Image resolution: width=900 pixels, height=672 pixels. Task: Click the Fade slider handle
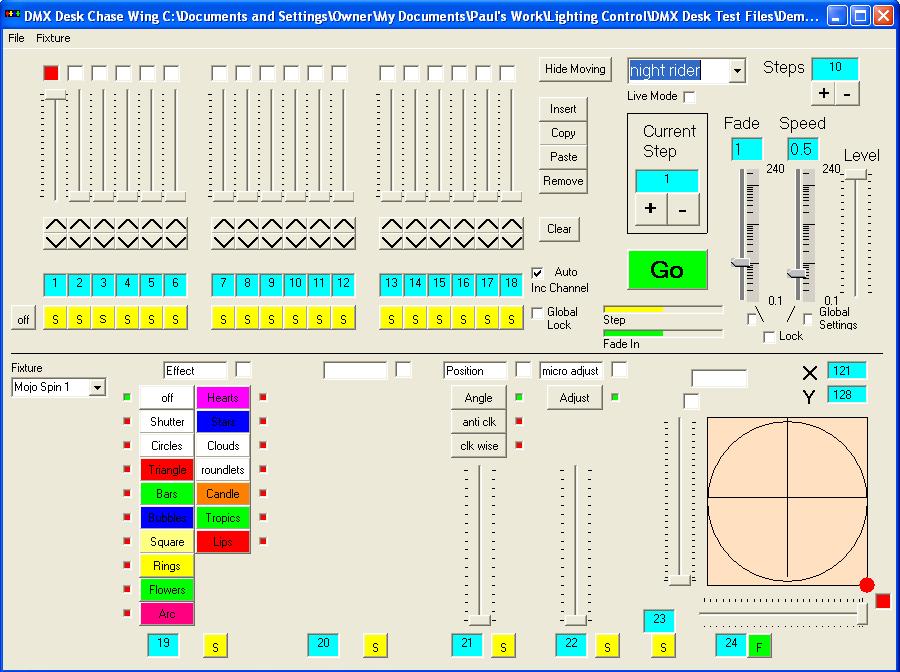pyautogui.click(x=741, y=262)
